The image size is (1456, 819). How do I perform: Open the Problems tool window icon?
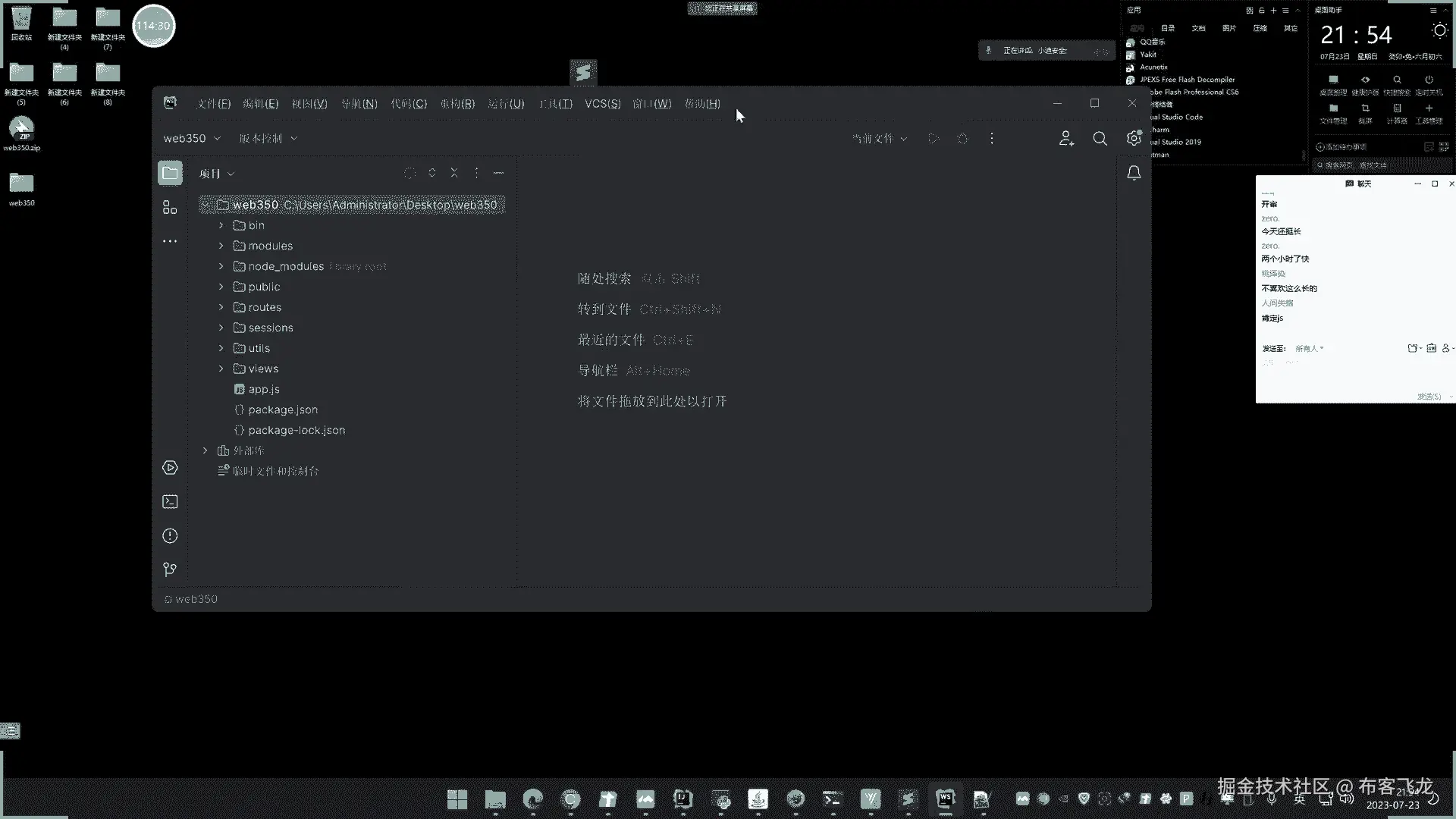pyautogui.click(x=170, y=536)
